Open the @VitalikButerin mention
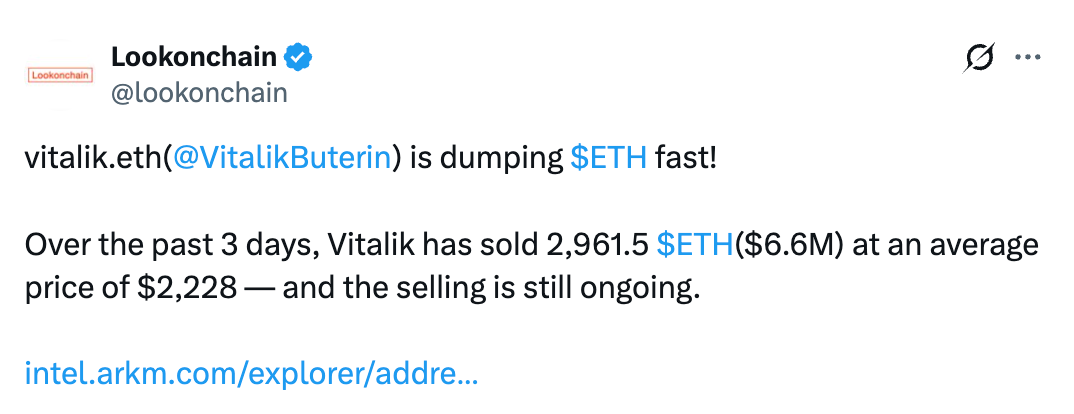 click(x=281, y=159)
